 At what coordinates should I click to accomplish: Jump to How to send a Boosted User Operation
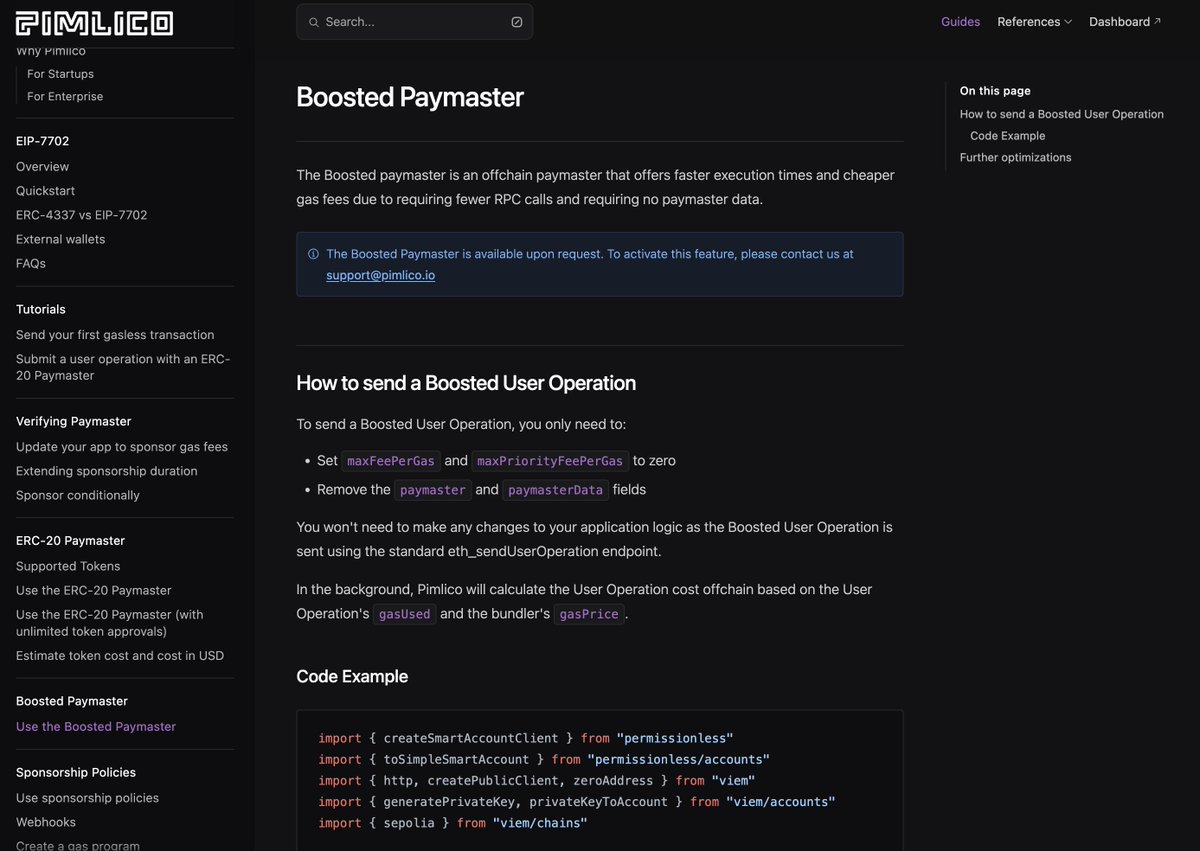(1062, 114)
